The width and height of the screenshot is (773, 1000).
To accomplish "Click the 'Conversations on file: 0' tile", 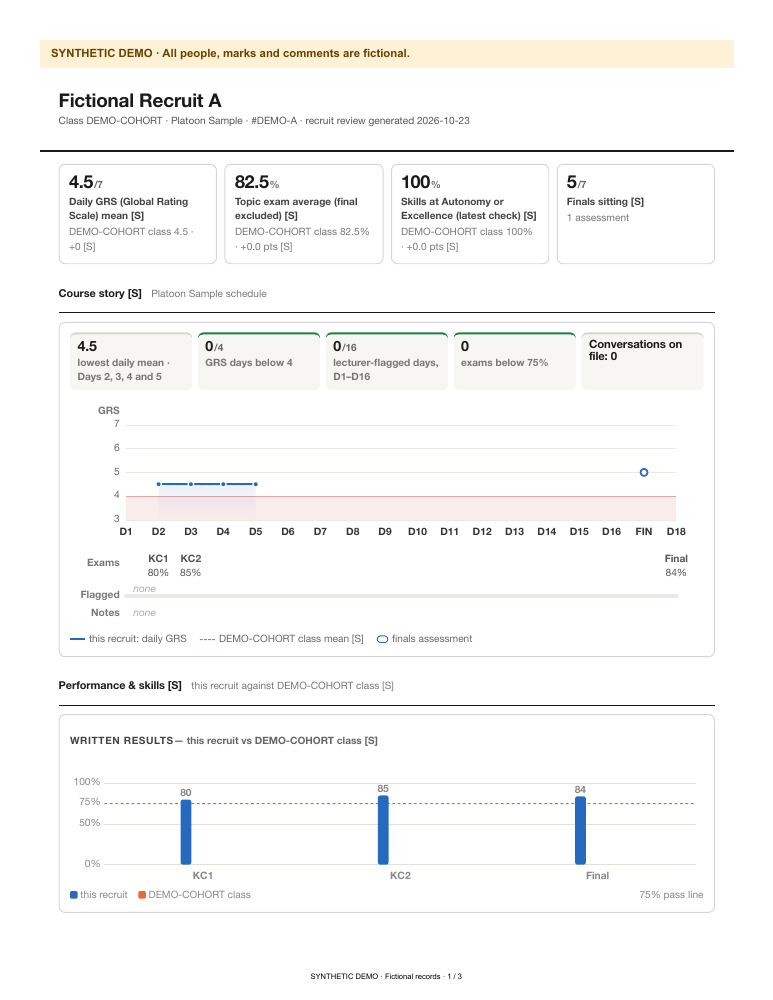I will click(642, 361).
